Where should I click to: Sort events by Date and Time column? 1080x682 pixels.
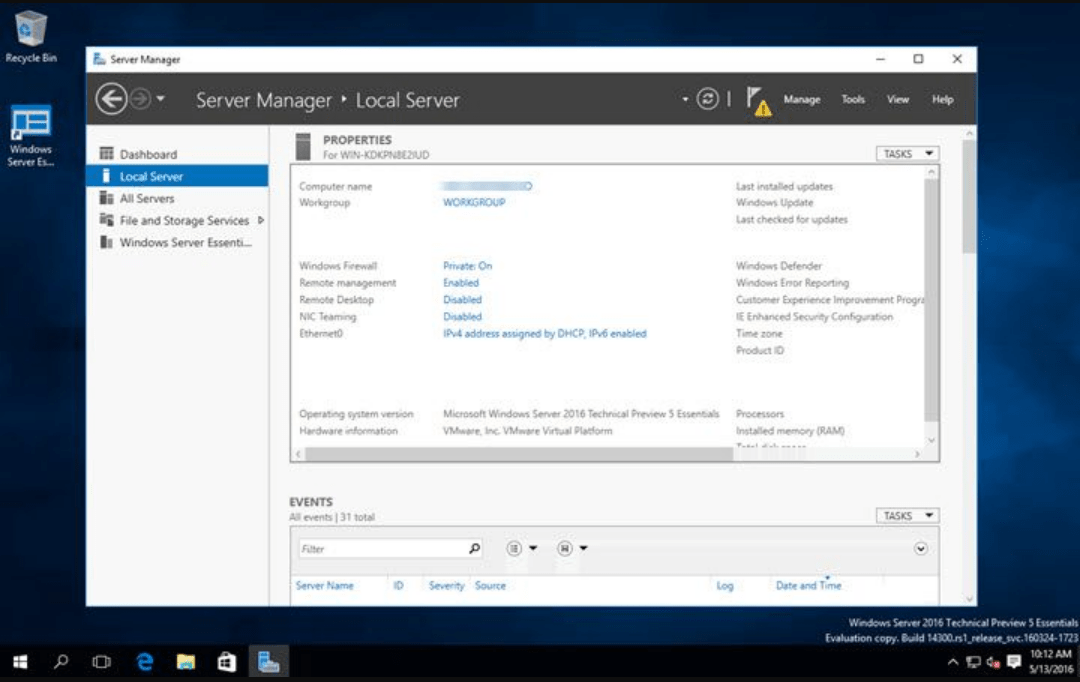(809, 586)
